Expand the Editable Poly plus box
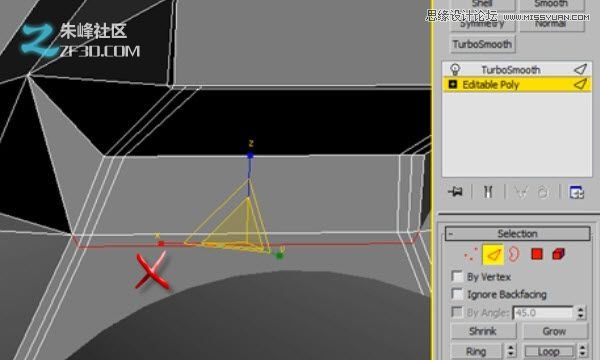This screenshot has width=600, height=360. point(453,84)
